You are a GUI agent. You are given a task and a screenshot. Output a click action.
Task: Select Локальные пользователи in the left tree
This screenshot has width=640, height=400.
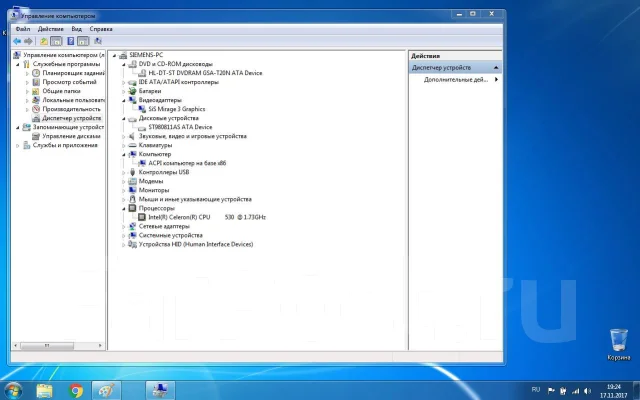click(x=73, y=100)
